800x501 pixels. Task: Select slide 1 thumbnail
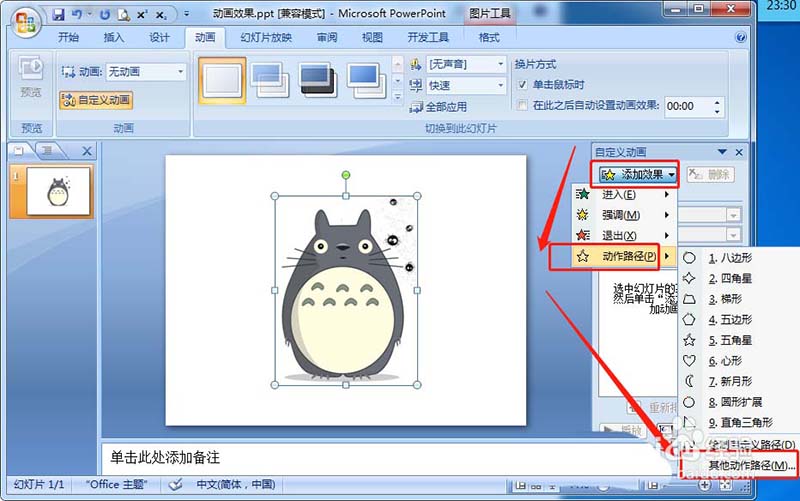(x=58, y=191)
